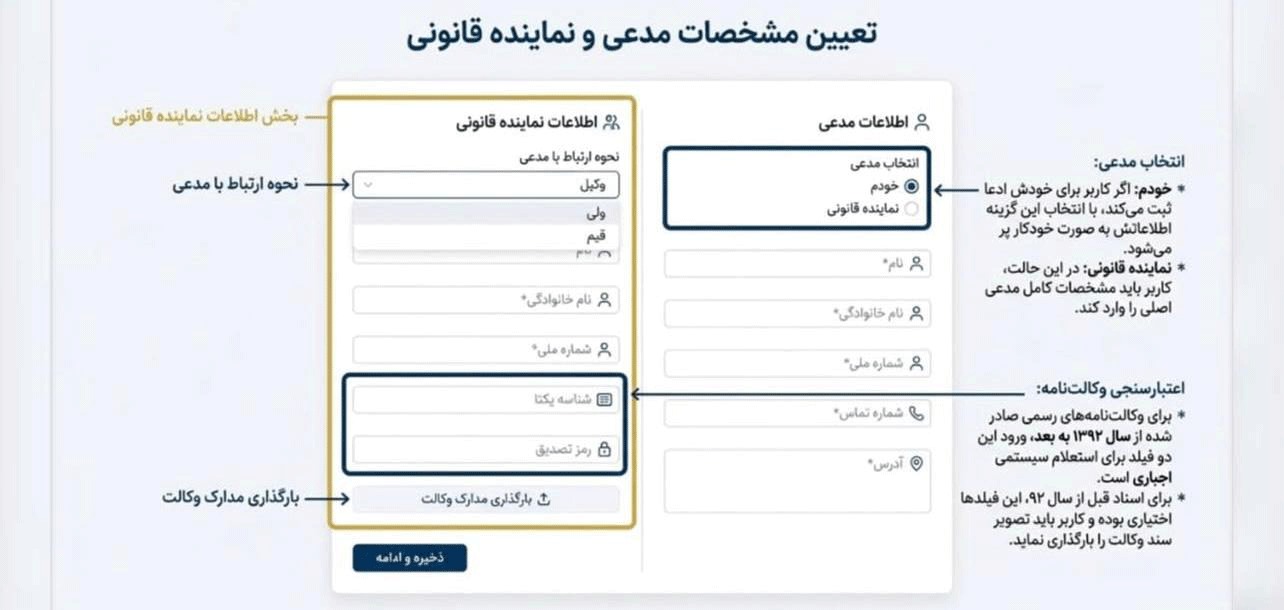Click the person icon next to نام خانوادگی

pos(917,313)
